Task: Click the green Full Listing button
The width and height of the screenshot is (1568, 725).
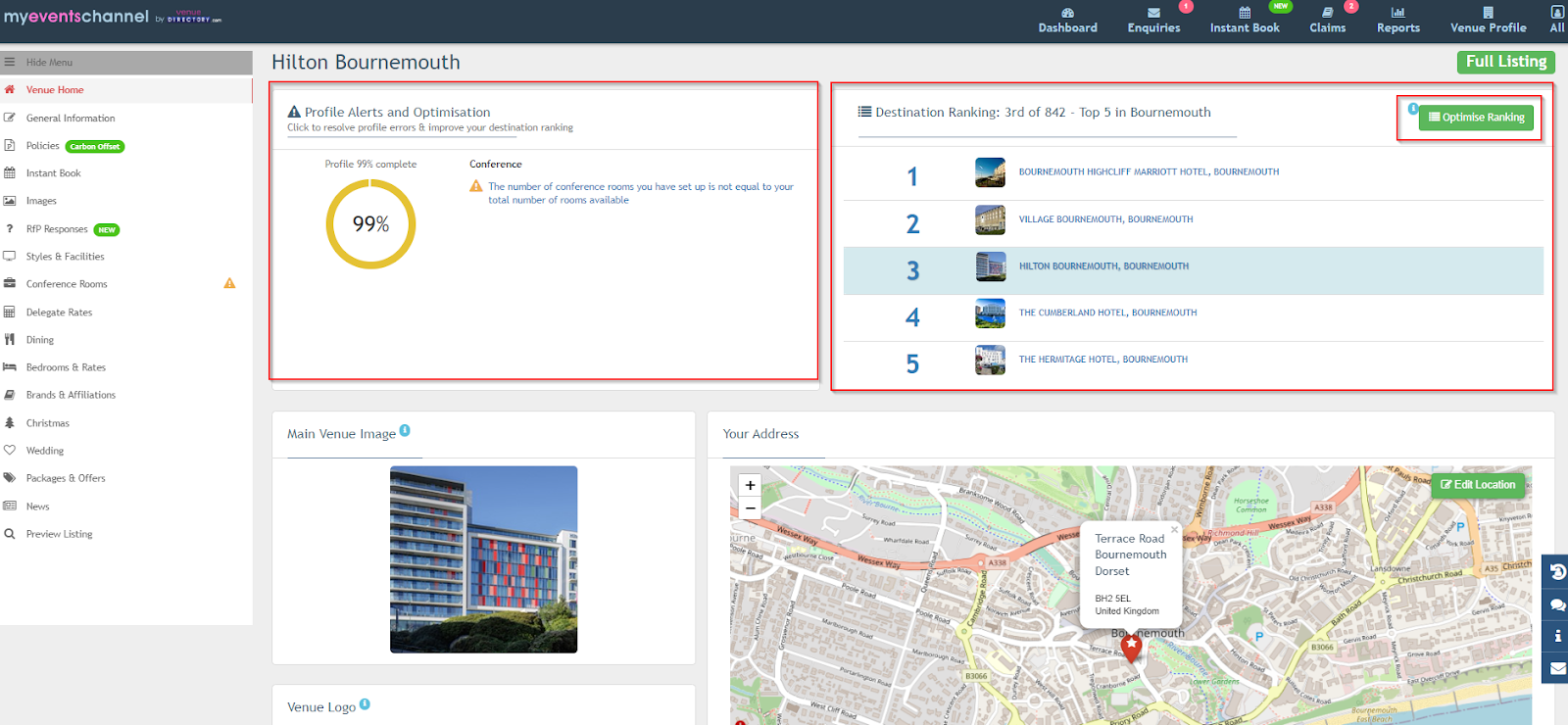Action: click(1506, 62)
